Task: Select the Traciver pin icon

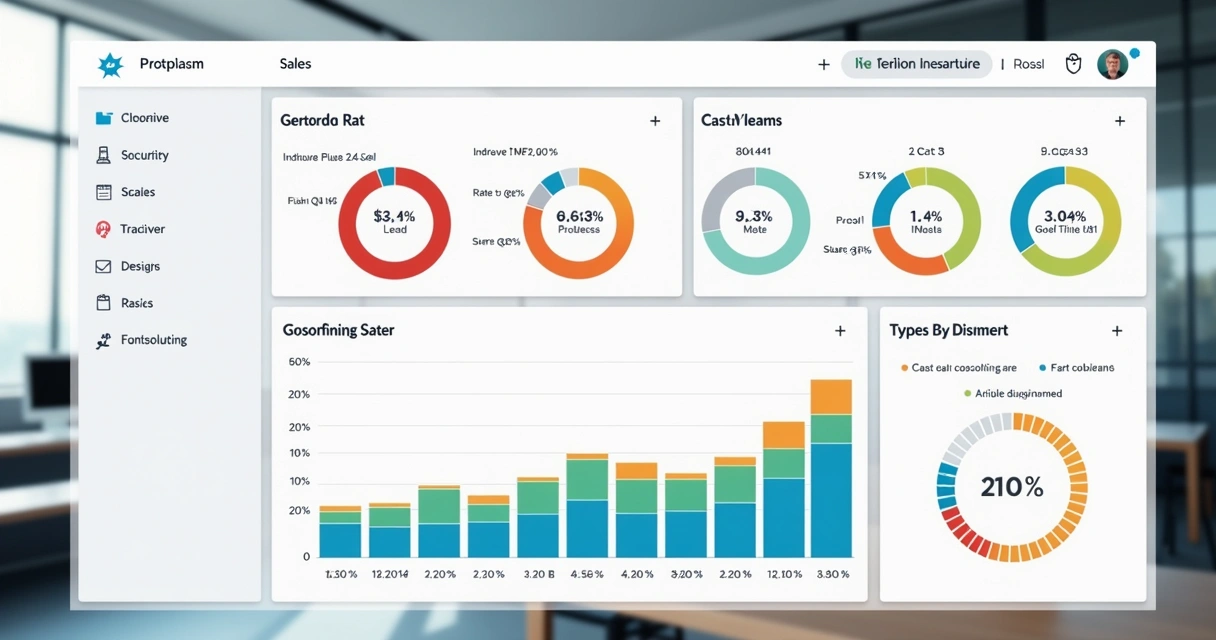Action: [104, 228]
